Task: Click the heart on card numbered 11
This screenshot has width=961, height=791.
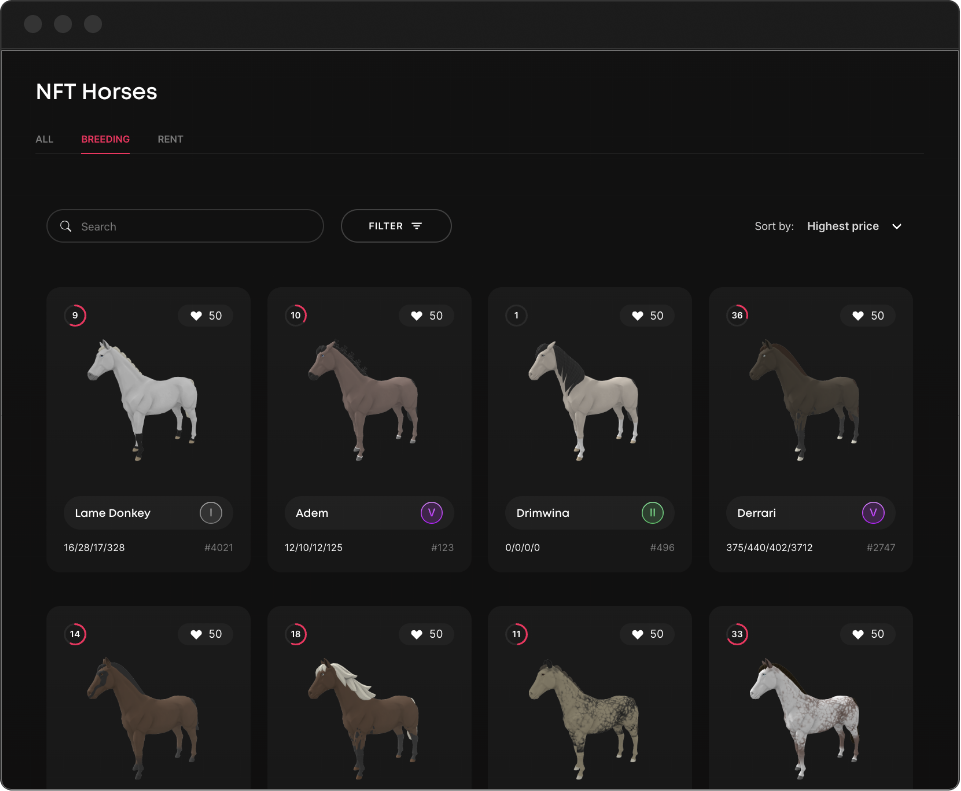Action: [637, 634]
